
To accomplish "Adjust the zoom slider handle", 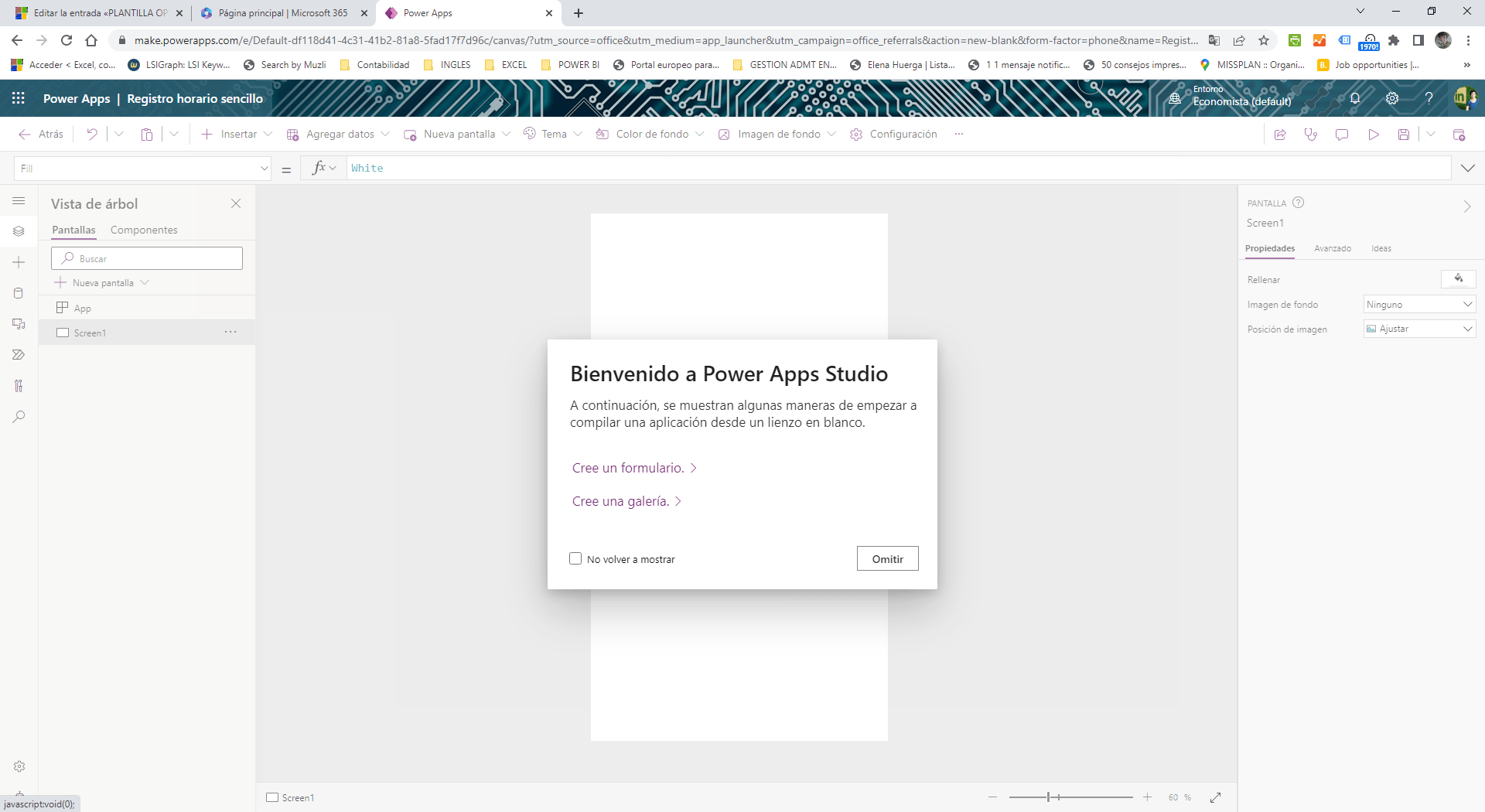I will tap(1049, 797).
